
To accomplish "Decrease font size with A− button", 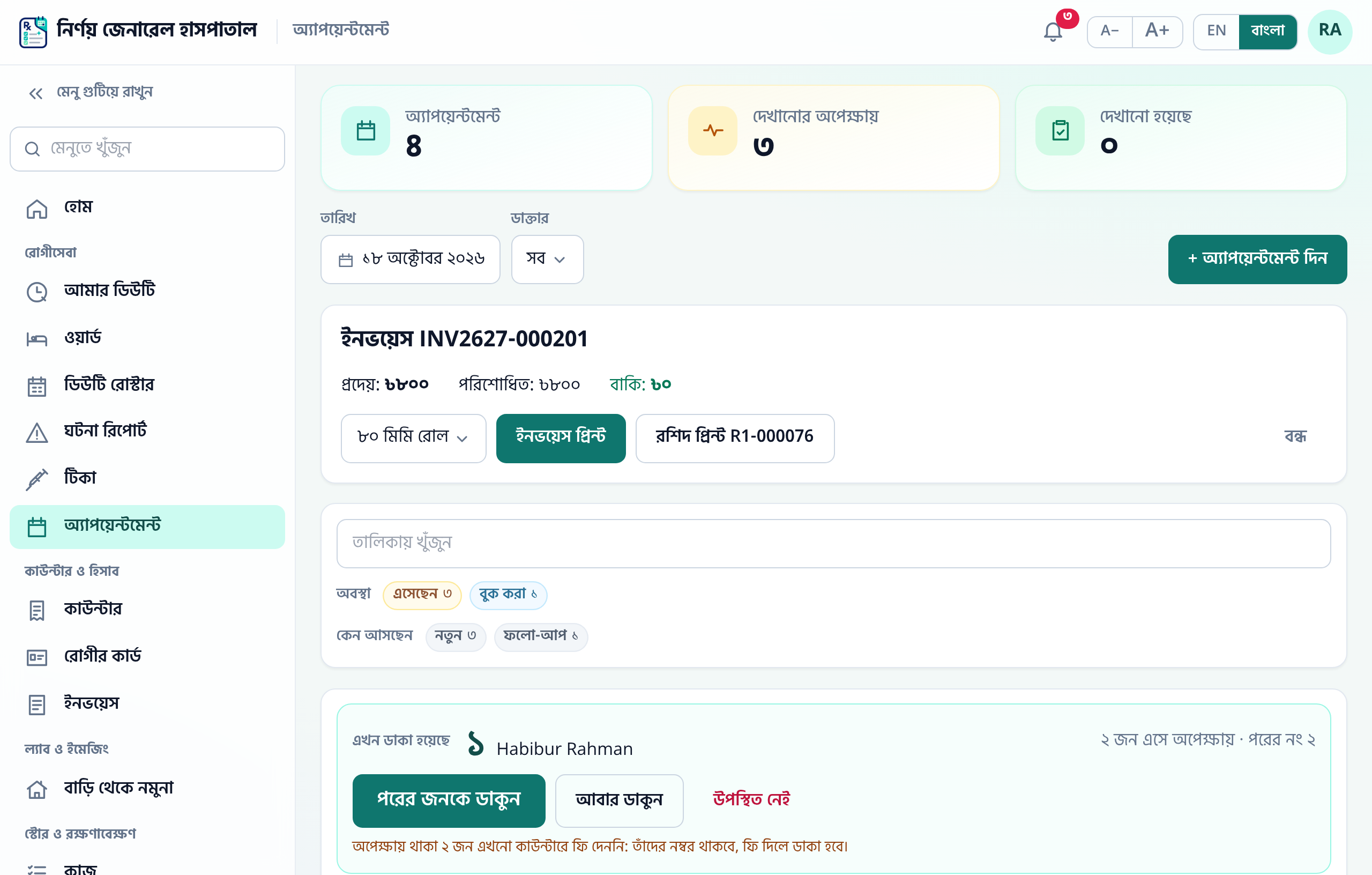I will [x=1110, y=31].
